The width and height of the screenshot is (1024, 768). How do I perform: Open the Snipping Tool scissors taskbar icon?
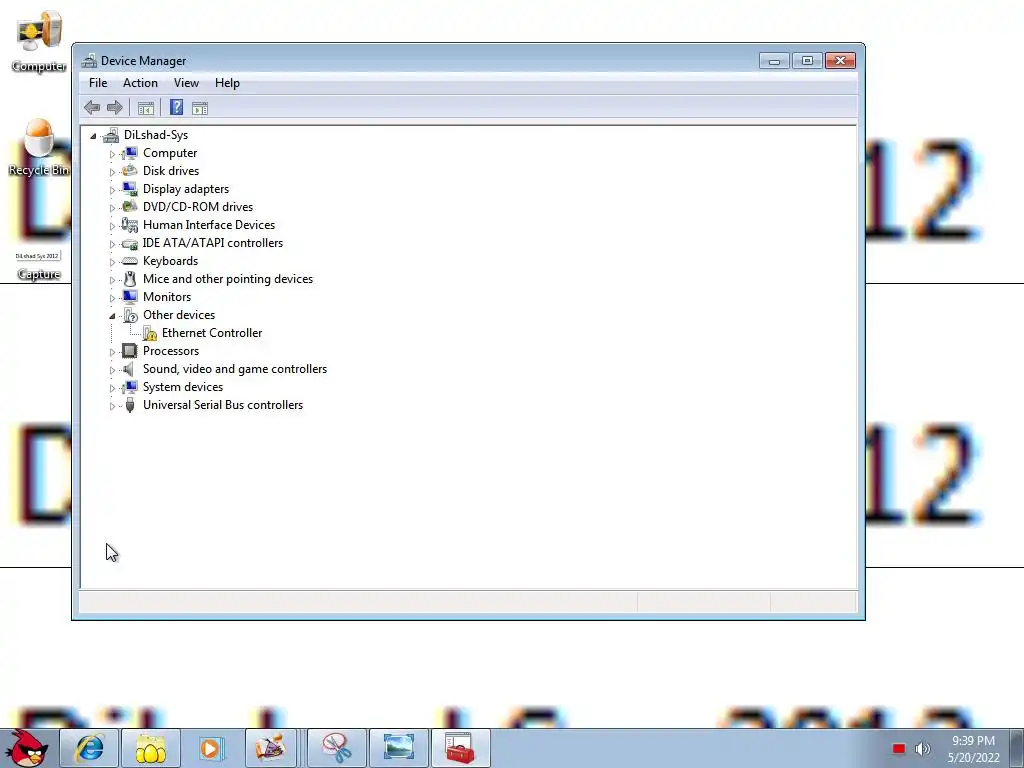pyautogui.click(x=337, y=748)
